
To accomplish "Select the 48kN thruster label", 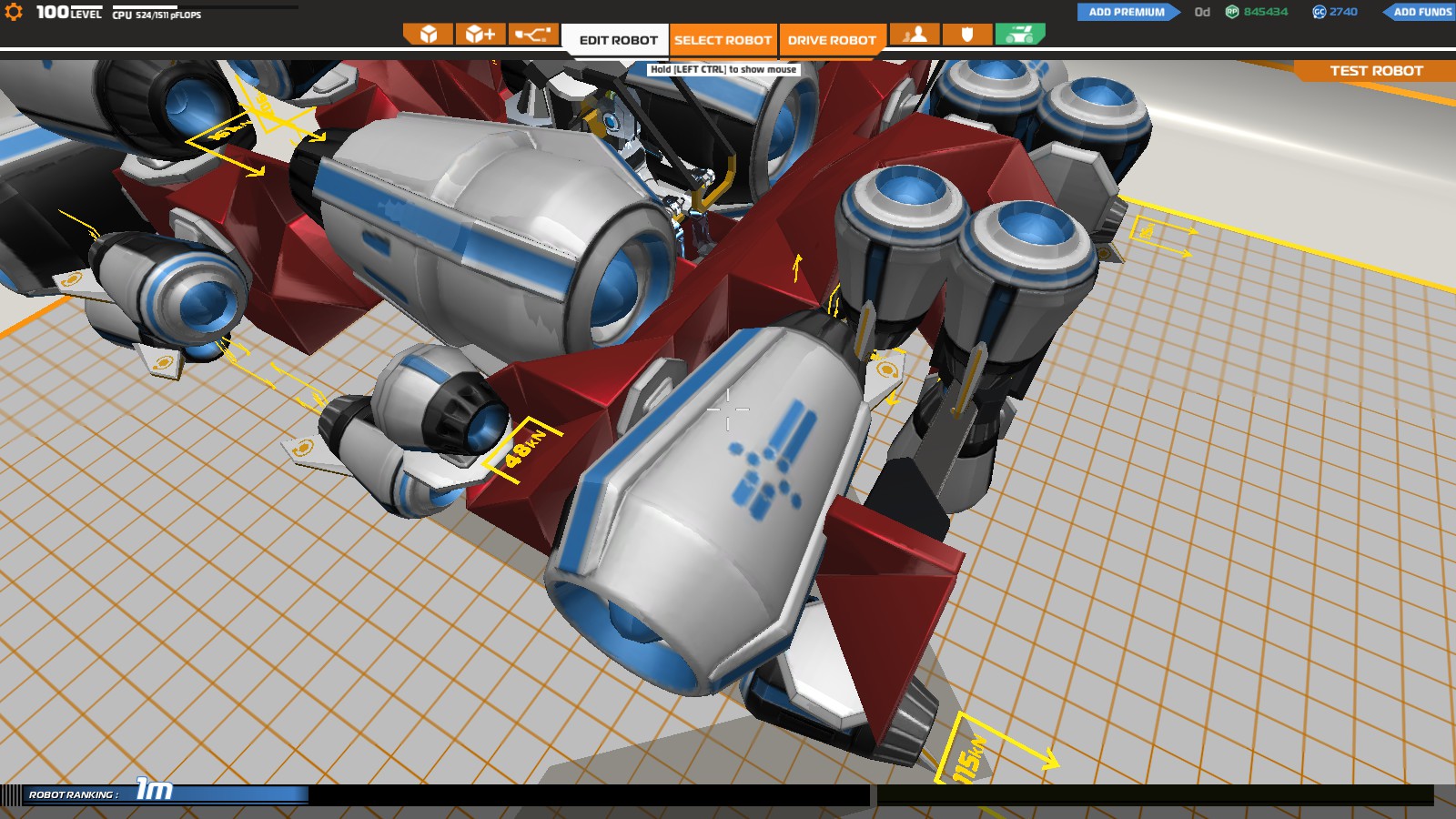I will pyautogui.click(x=525, y=448).
